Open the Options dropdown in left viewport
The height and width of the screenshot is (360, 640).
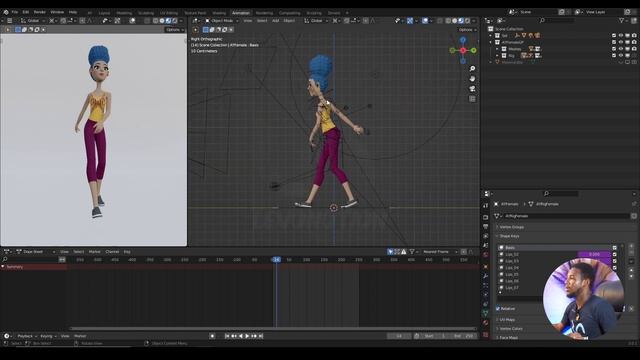coord(175,30)
